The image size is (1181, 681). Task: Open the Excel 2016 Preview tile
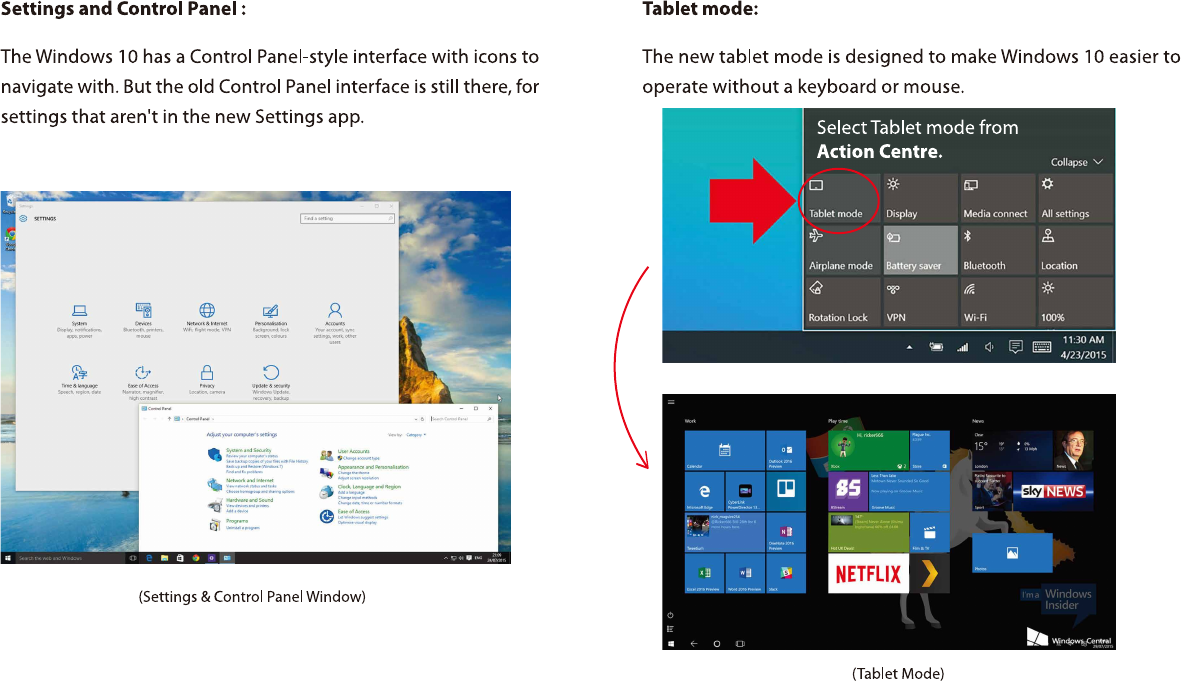point(704,573)
